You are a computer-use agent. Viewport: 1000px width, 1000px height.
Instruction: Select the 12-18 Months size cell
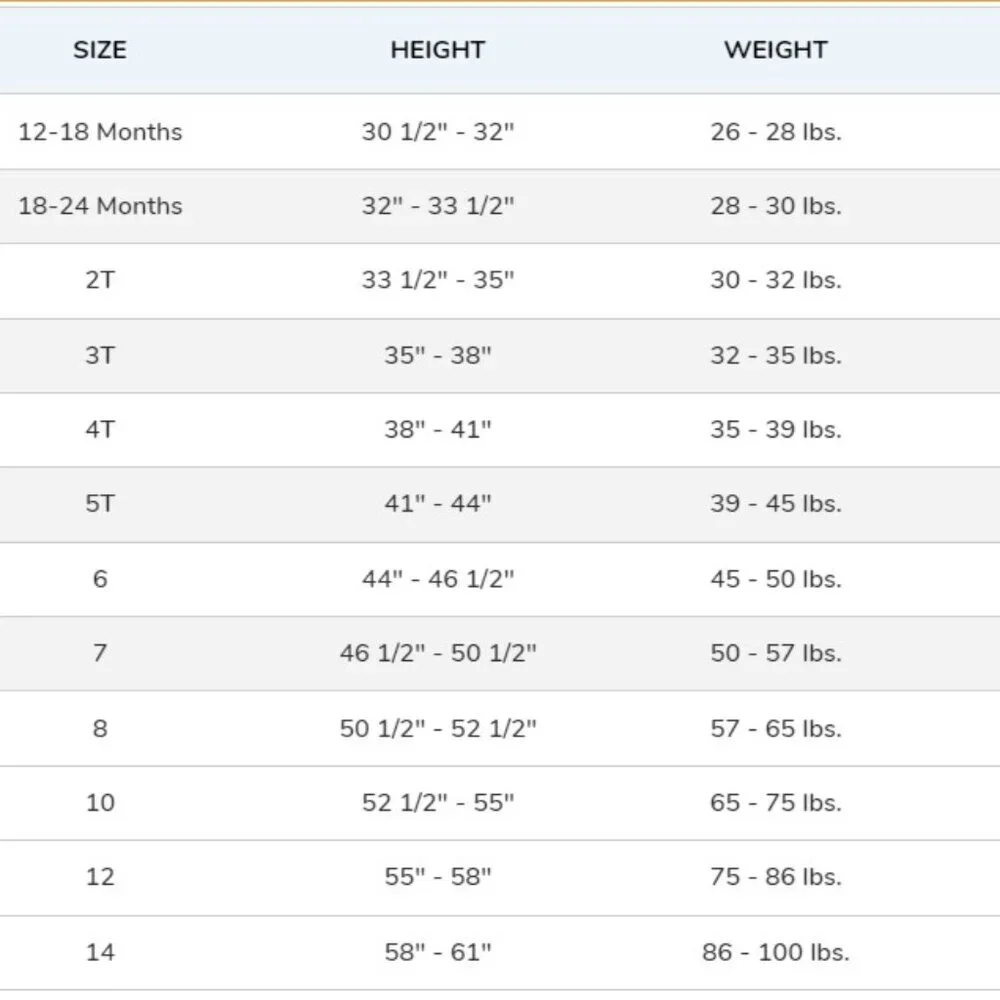tap(100, 132)
